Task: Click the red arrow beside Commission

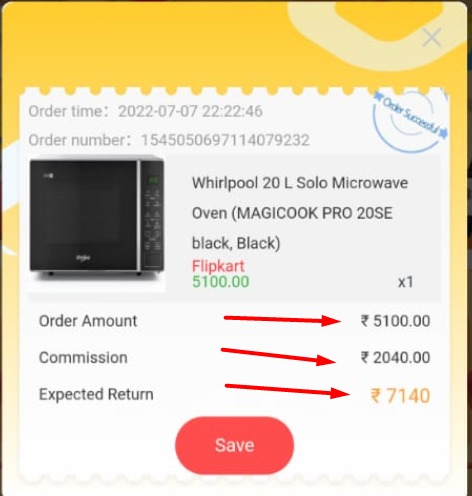Action: pos(278,357)
